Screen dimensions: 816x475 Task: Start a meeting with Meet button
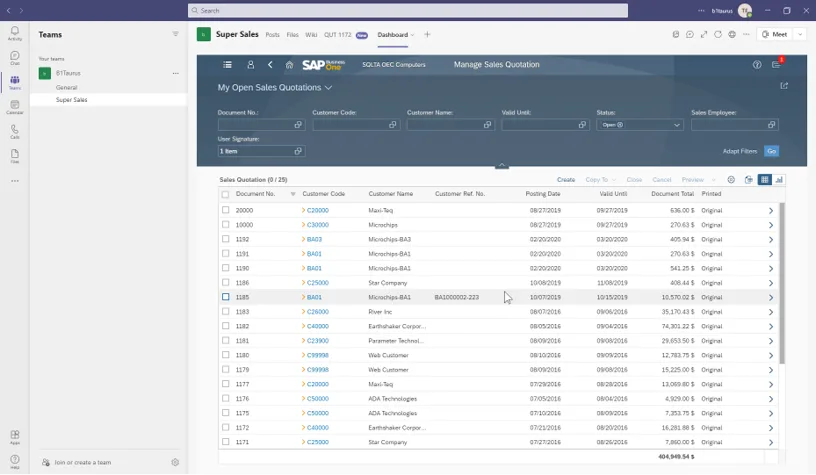[774, 34]
